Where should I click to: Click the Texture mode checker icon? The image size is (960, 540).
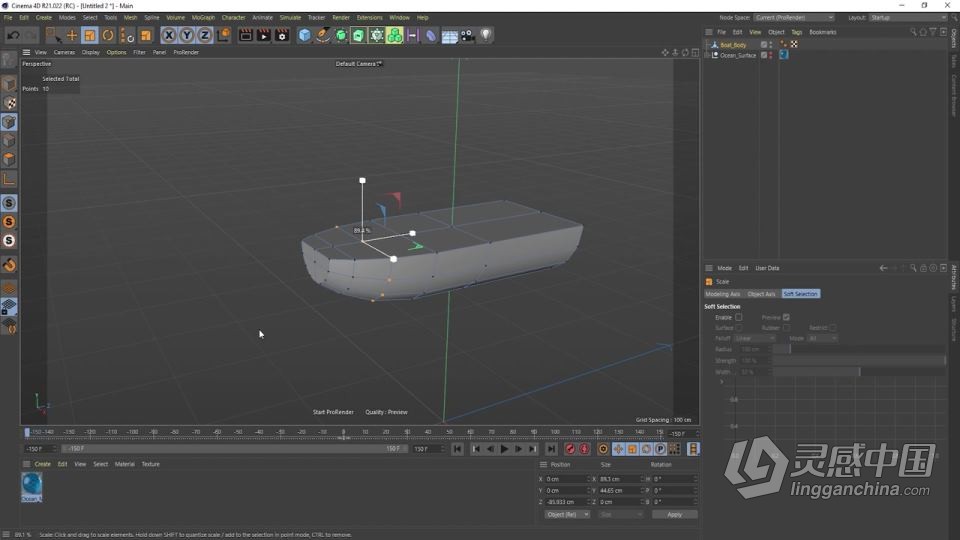(9, 103)
